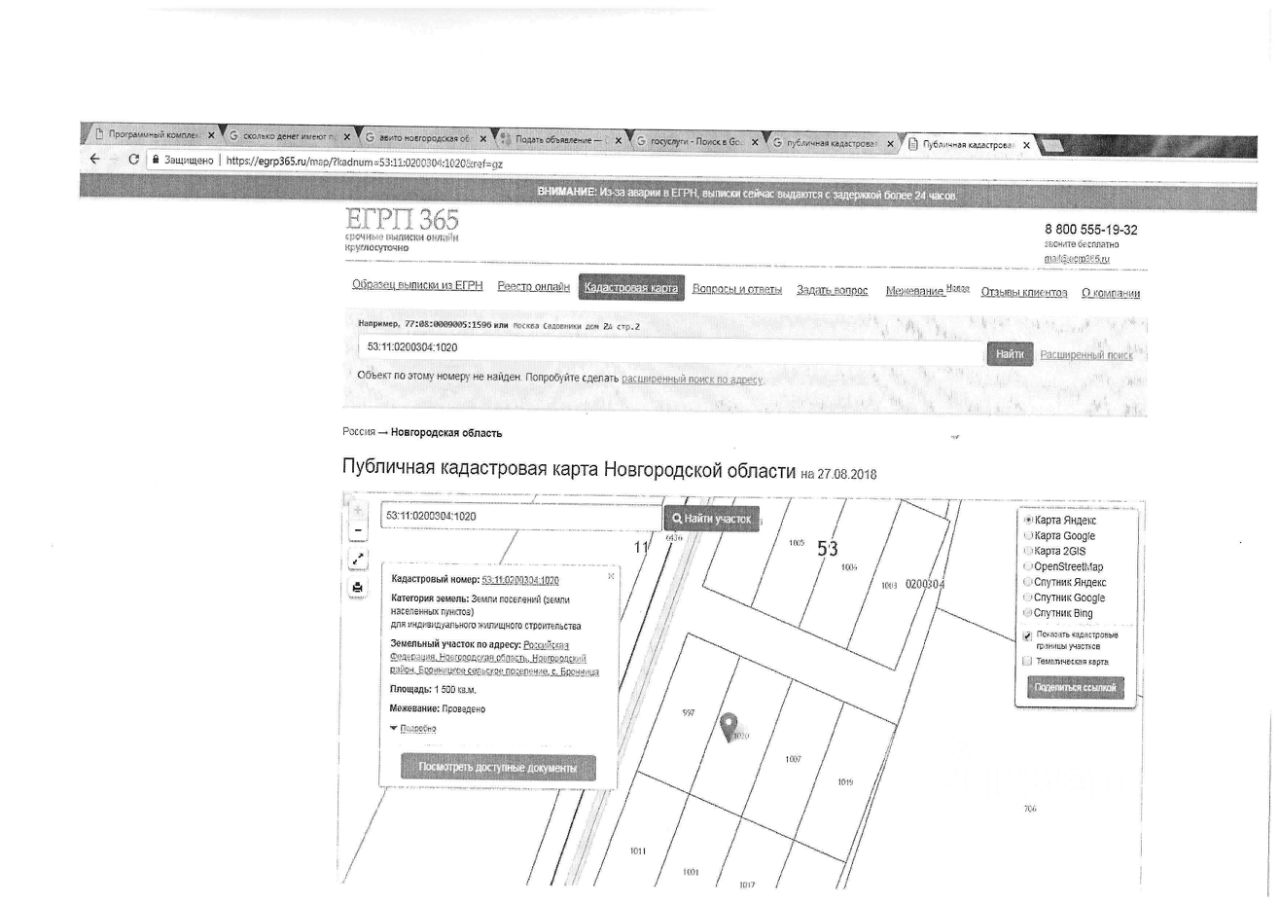Image resolution: width=1280 pixels, height=905 pixels.
Task: Open 'Задать вопрос' menu item
Action: 834,290
